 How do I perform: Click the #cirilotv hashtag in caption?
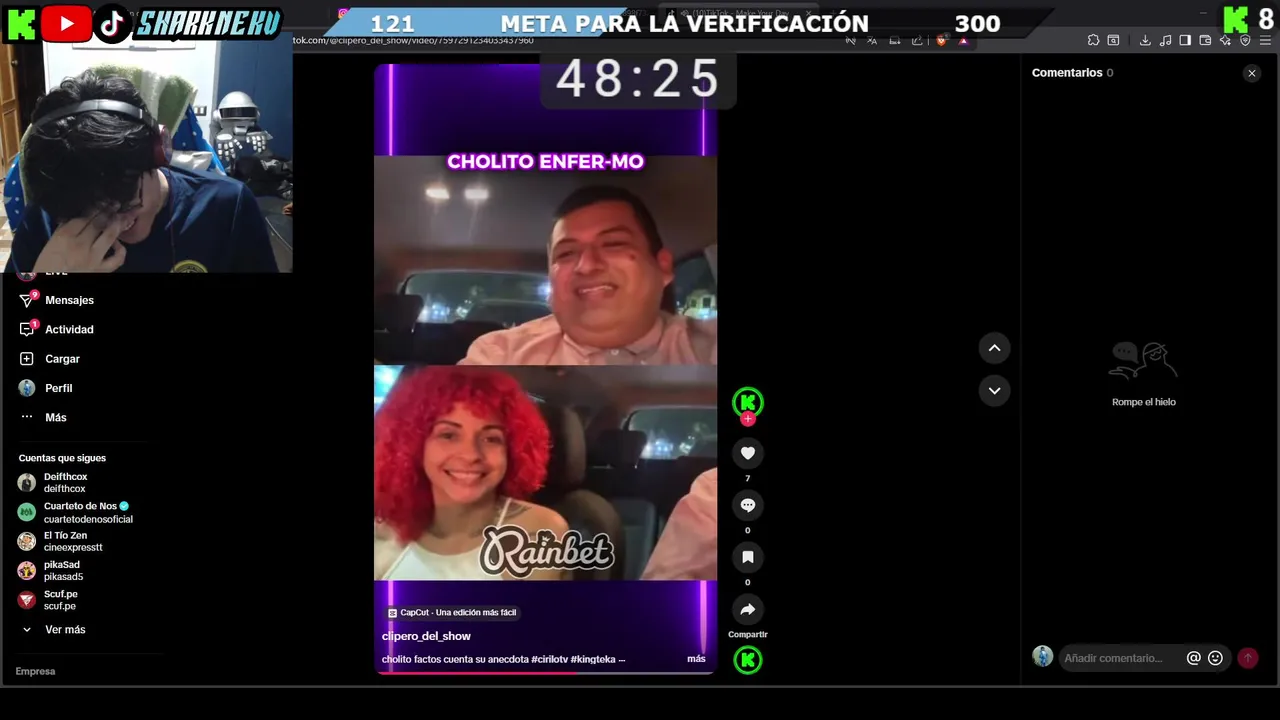[x=549, y=660]
